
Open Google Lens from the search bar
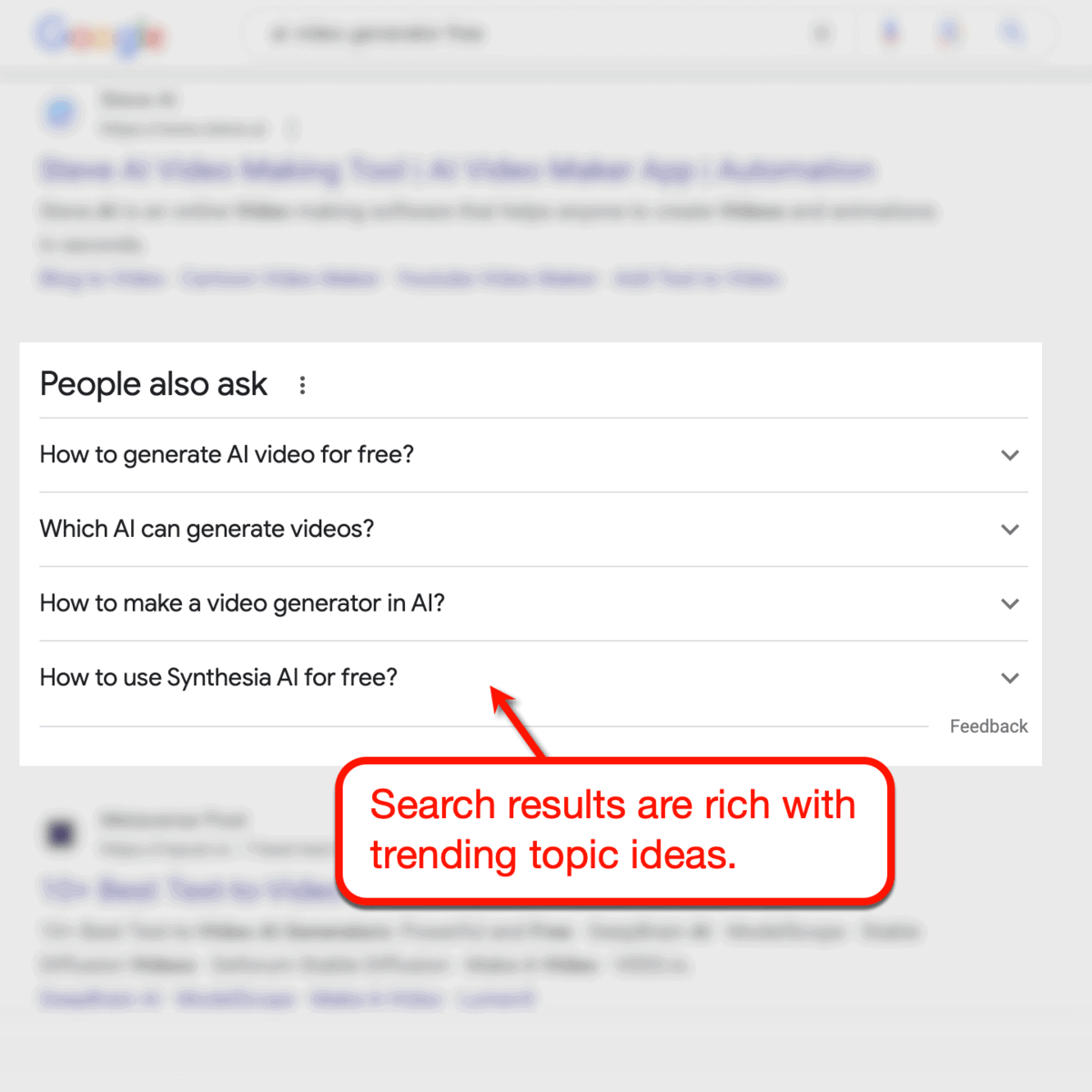[949, 33]
